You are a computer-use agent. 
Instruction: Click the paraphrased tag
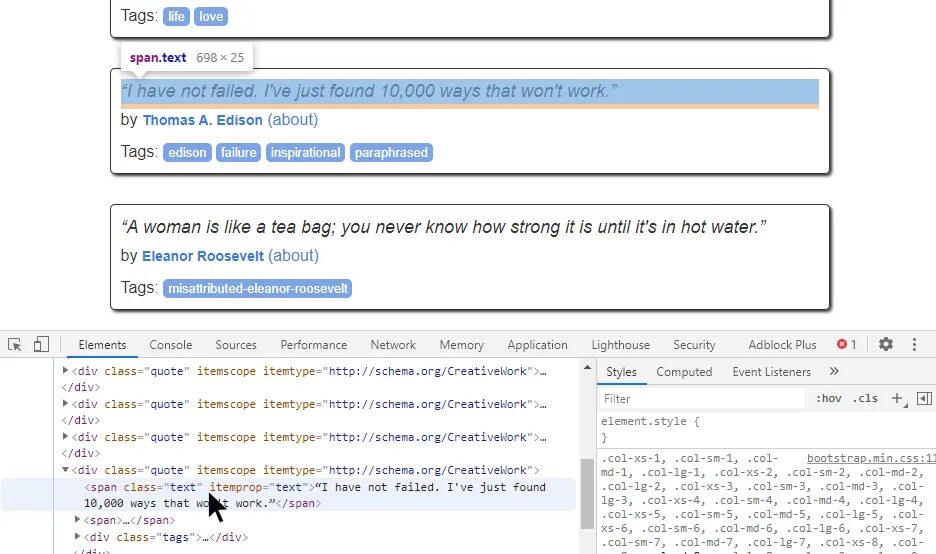(391, 153)
